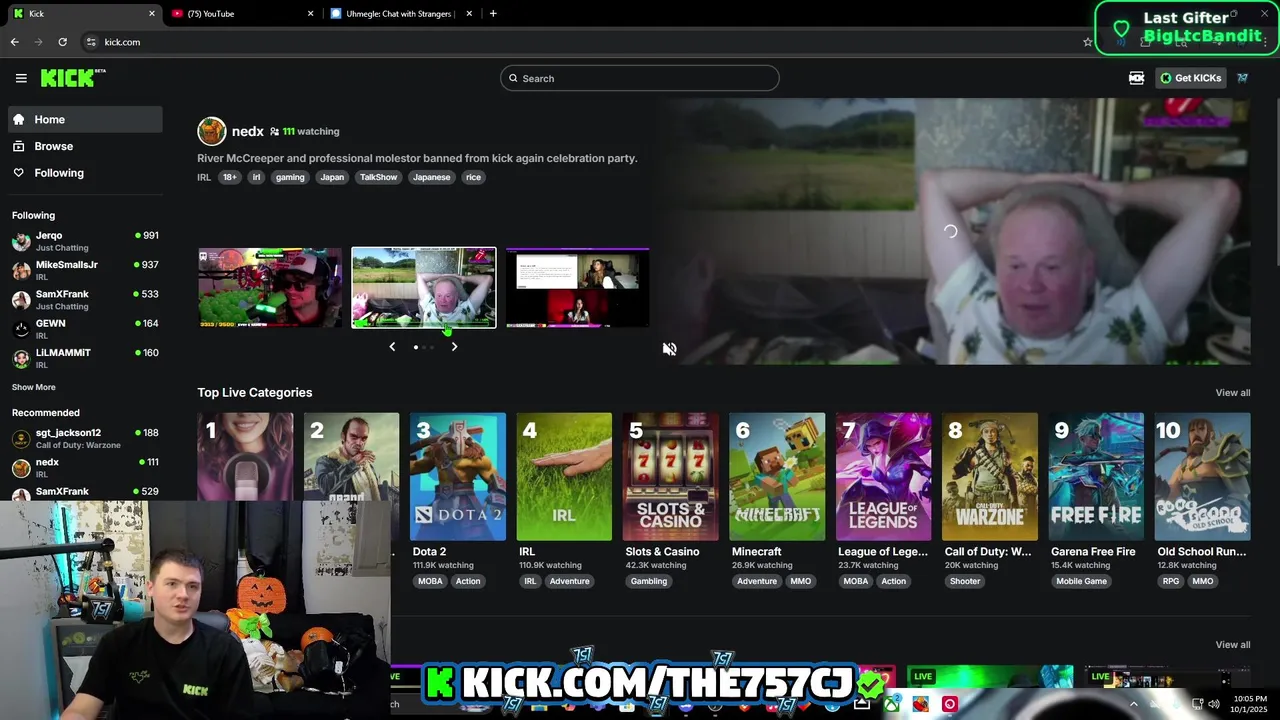Screen dimensions: 1280x720
Task: Open the volume control in system tray
Action: tap(1213, 704)
